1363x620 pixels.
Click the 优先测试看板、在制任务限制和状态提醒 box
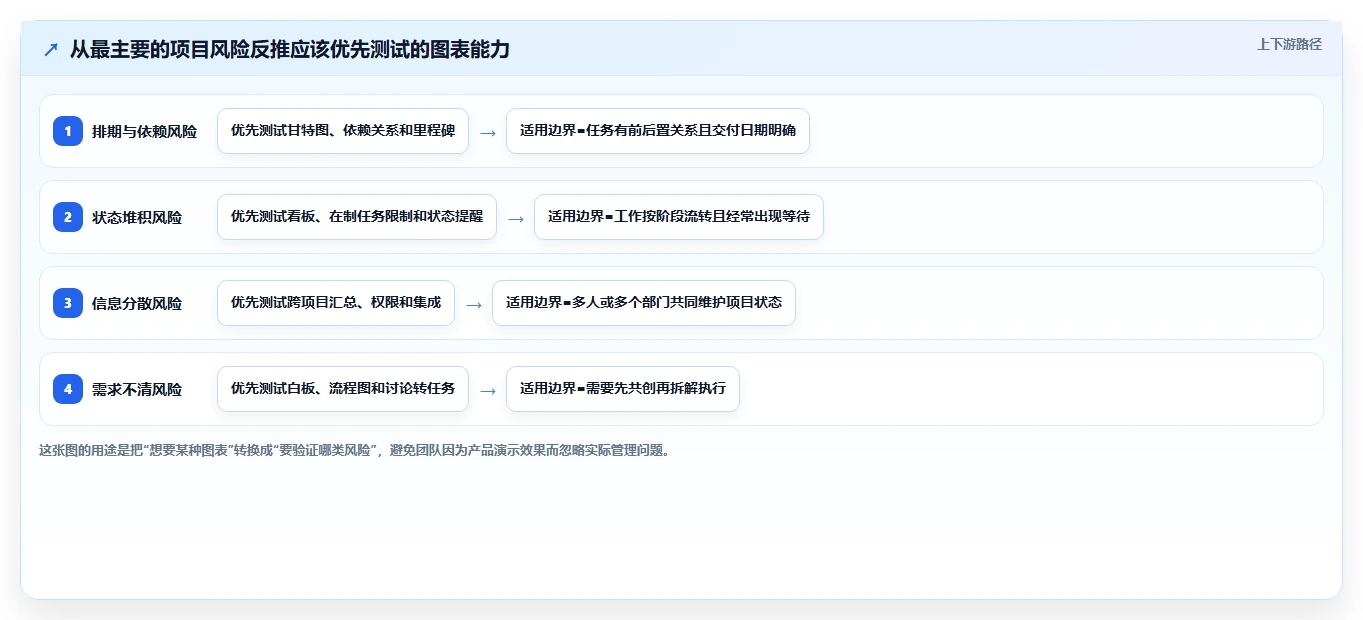pos(357,217)
